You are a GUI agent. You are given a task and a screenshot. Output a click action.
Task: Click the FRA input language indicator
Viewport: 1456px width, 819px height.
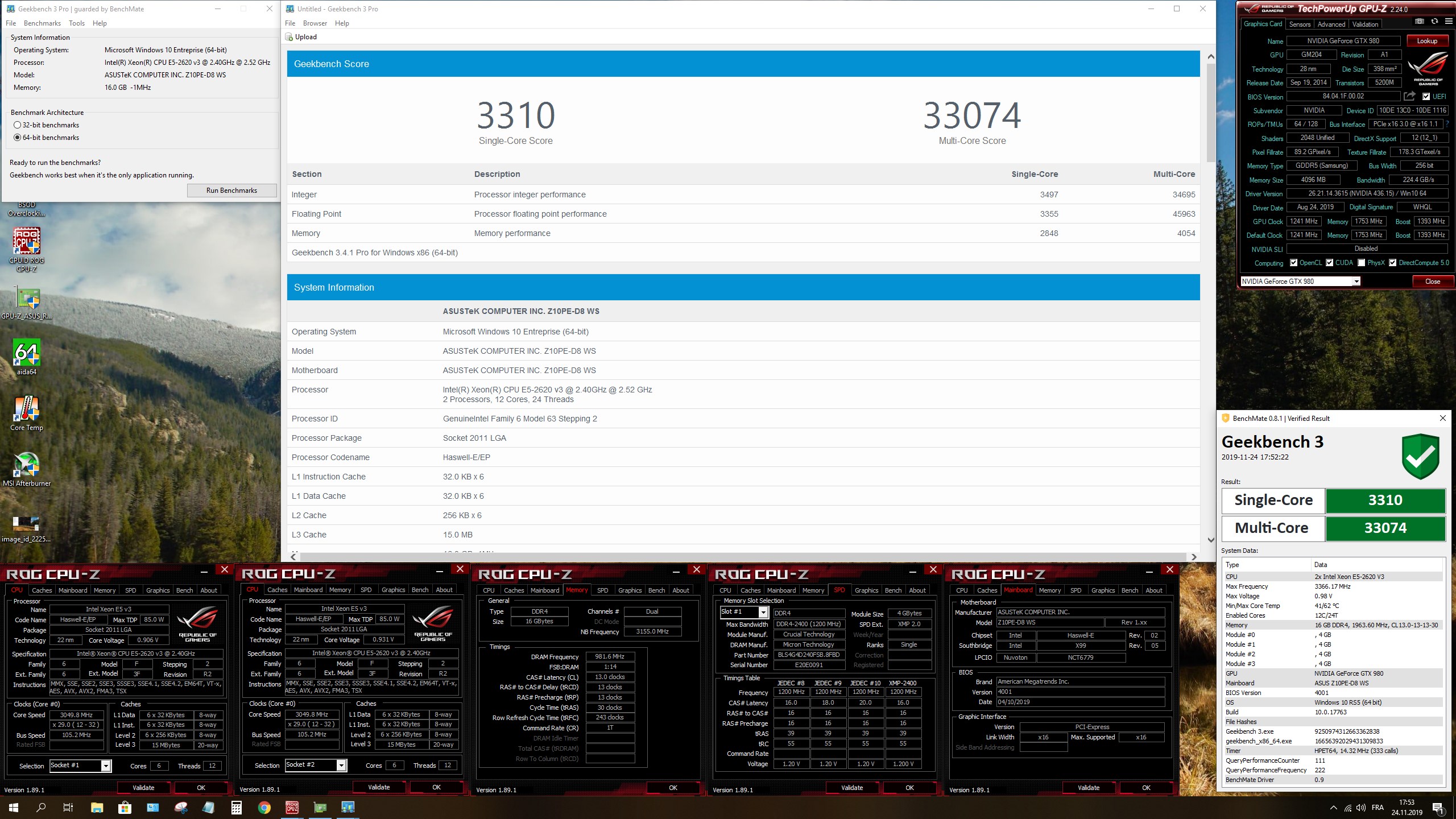pyautogui.click(x=1378, y=808)
